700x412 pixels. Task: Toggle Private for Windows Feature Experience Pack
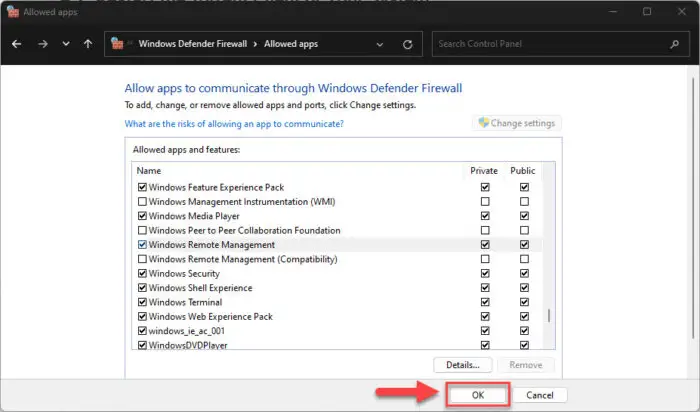point(485,187)
